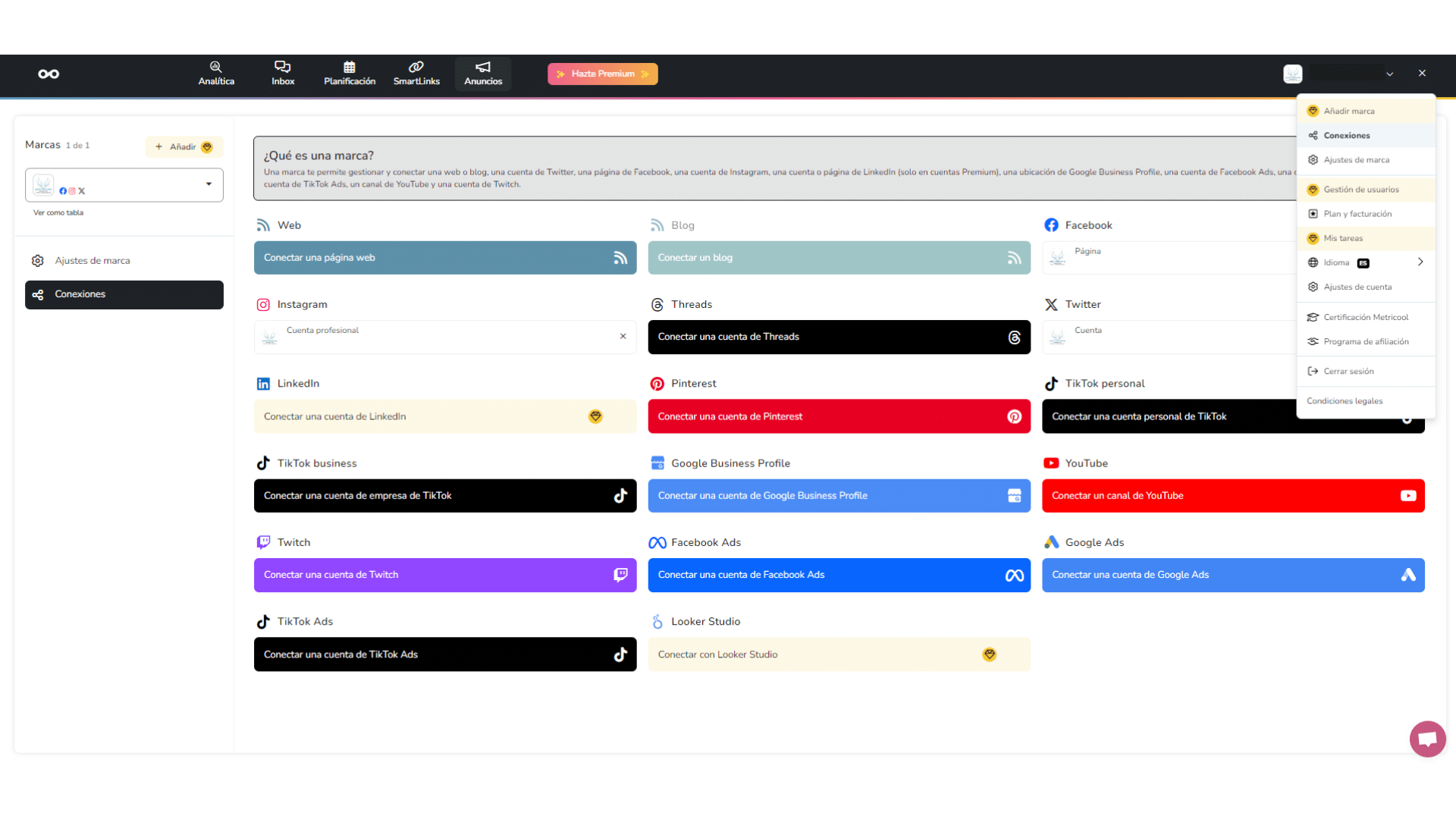The width and height of the screenshot is (1456, 819).
Task: Open Gestión de usuarios menu item
Action: pyautogui.click(x=1367, y=190)
